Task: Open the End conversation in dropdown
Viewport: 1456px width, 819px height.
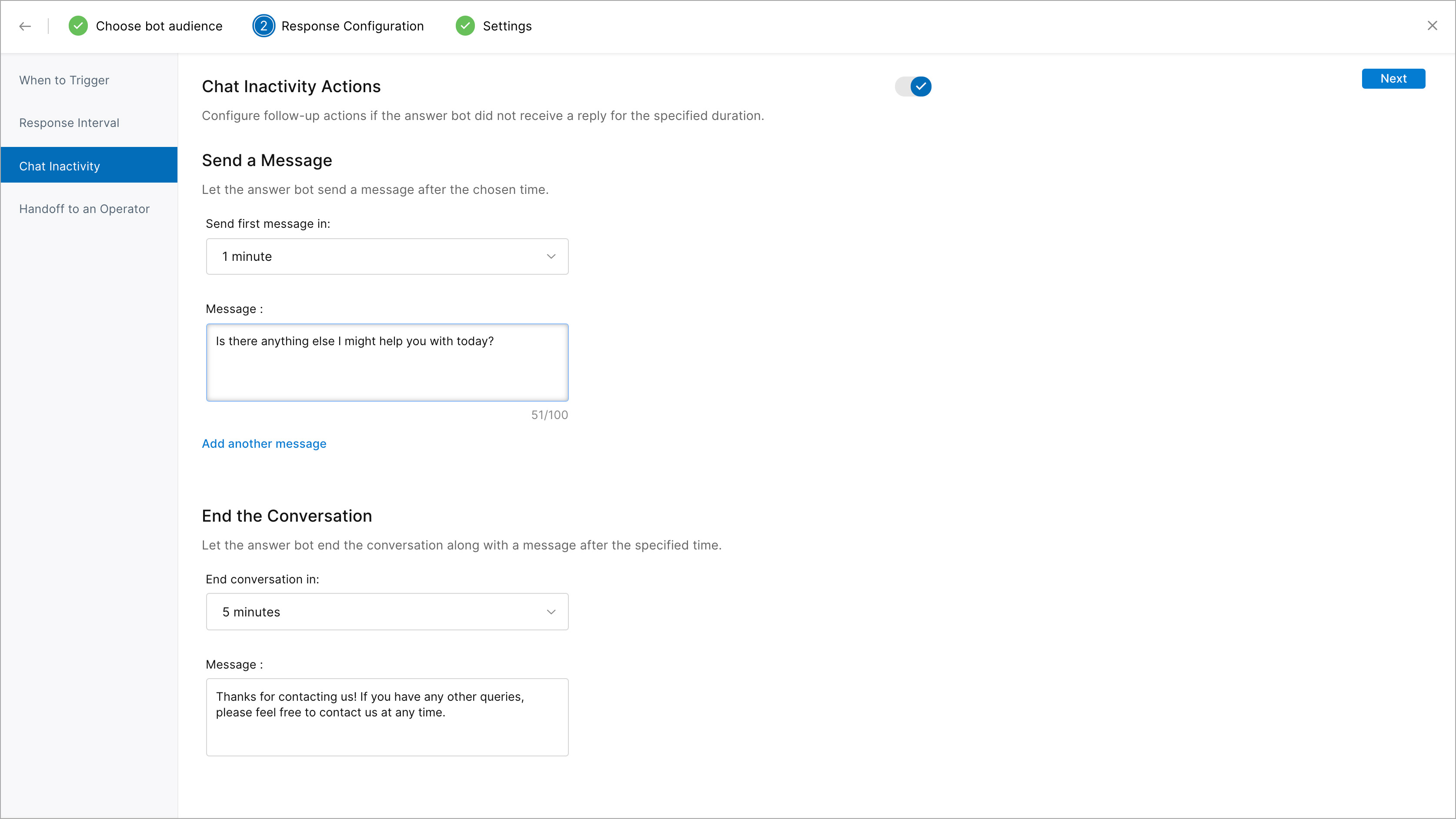Action: click(387, 612)
